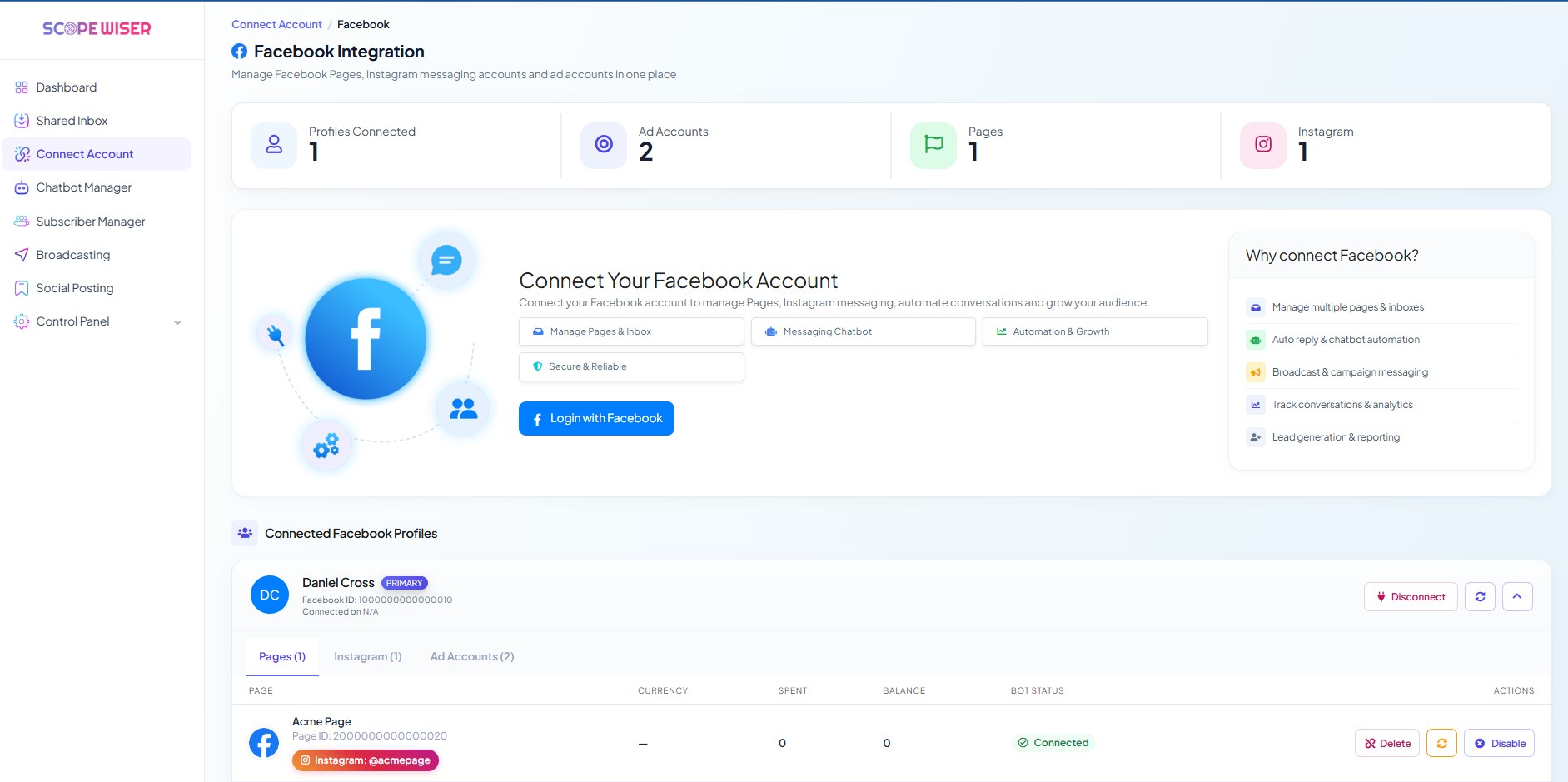Click the PRIMARY badge next to Daniel Cross
The height and width of the screenshot is (782, 1568).
coord(405,583)
